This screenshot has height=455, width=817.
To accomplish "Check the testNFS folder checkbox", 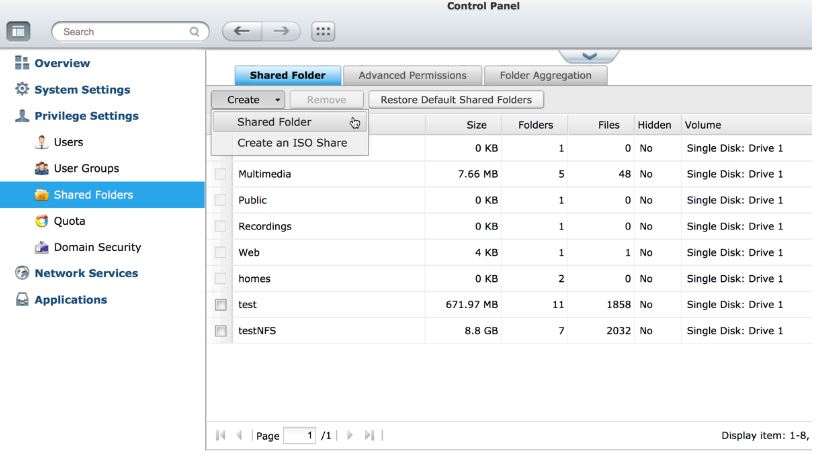I will 220,330.
